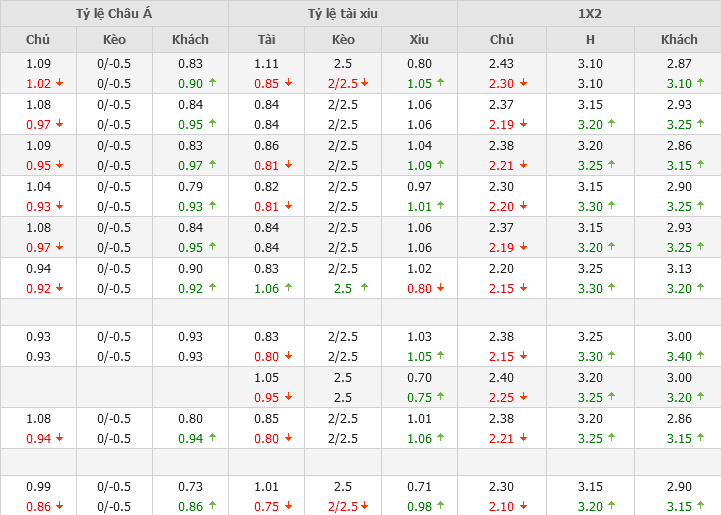The width and height of the screenshot is (721, 515).
Task: Select the 0.70 Xiu odds cell
Action: (419, 377)
